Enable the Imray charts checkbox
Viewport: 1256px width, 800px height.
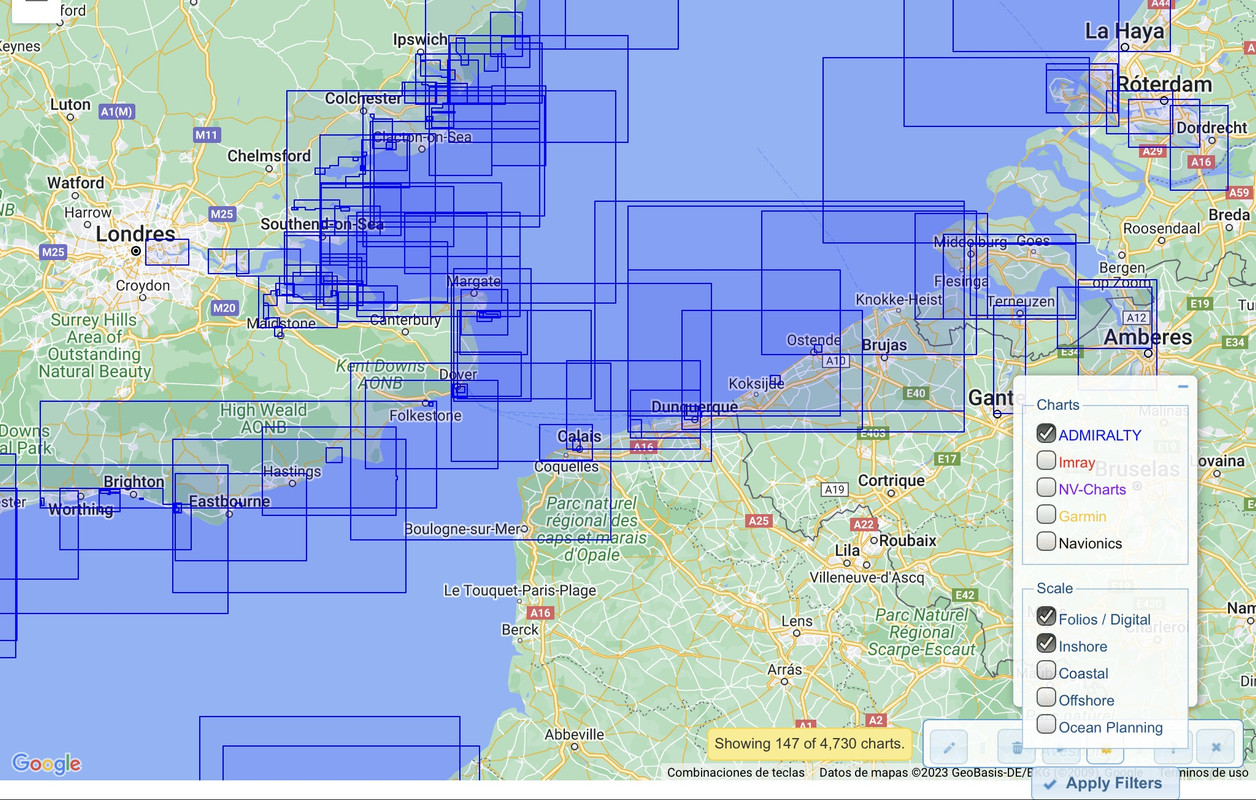coord(1046,461)
